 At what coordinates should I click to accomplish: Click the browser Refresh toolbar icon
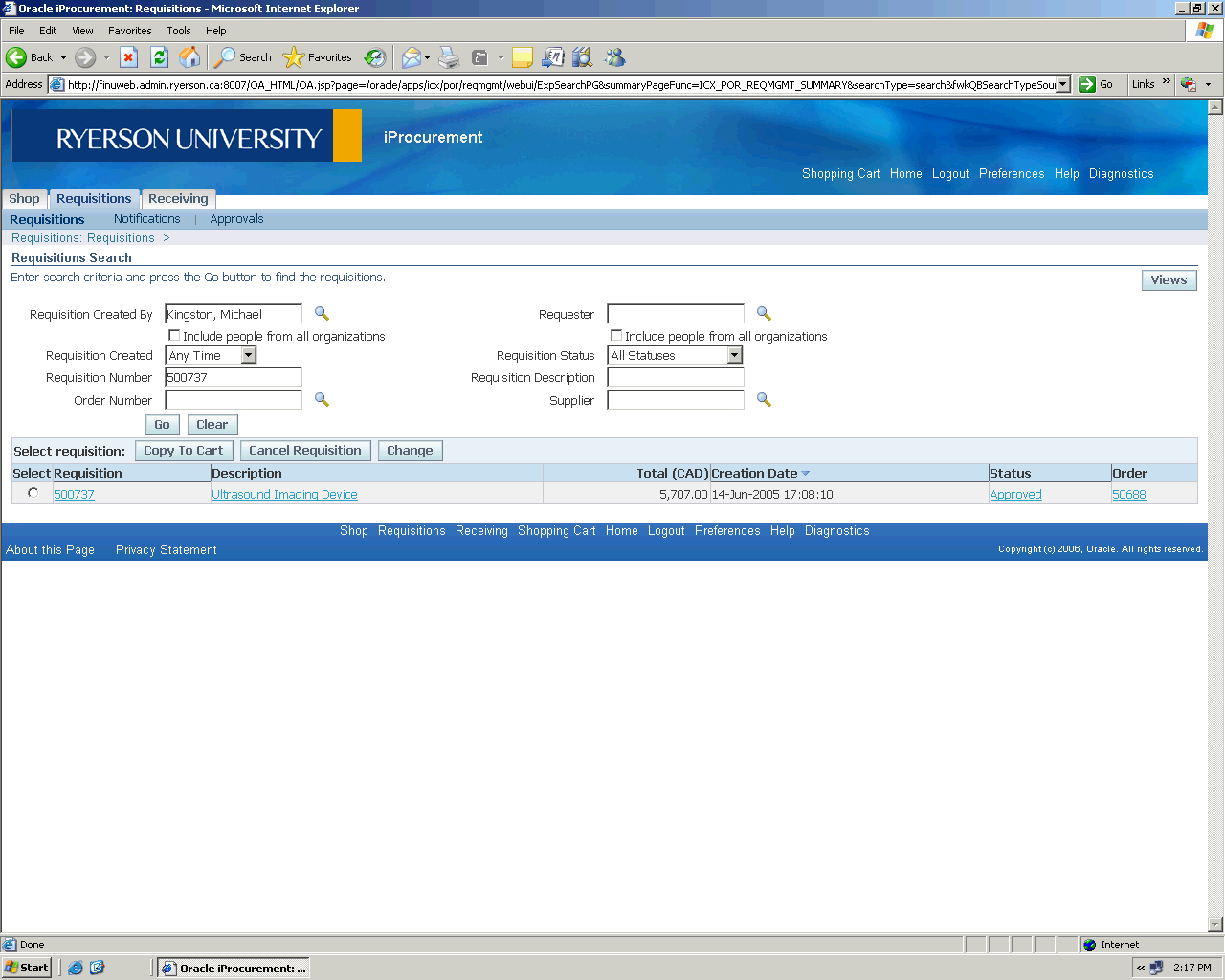(160, 57)
